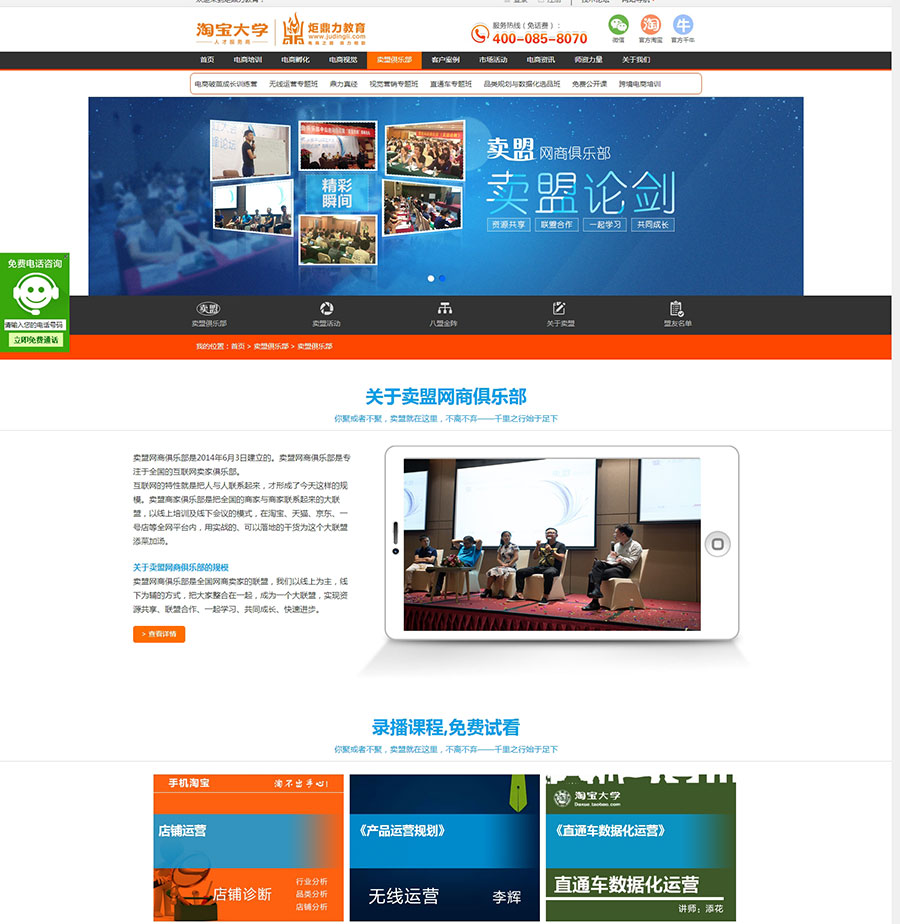Click the 共同成长 tag in the banner
Image resolution: width=900 pixels, height=924 pixels.
coord(652,225)
